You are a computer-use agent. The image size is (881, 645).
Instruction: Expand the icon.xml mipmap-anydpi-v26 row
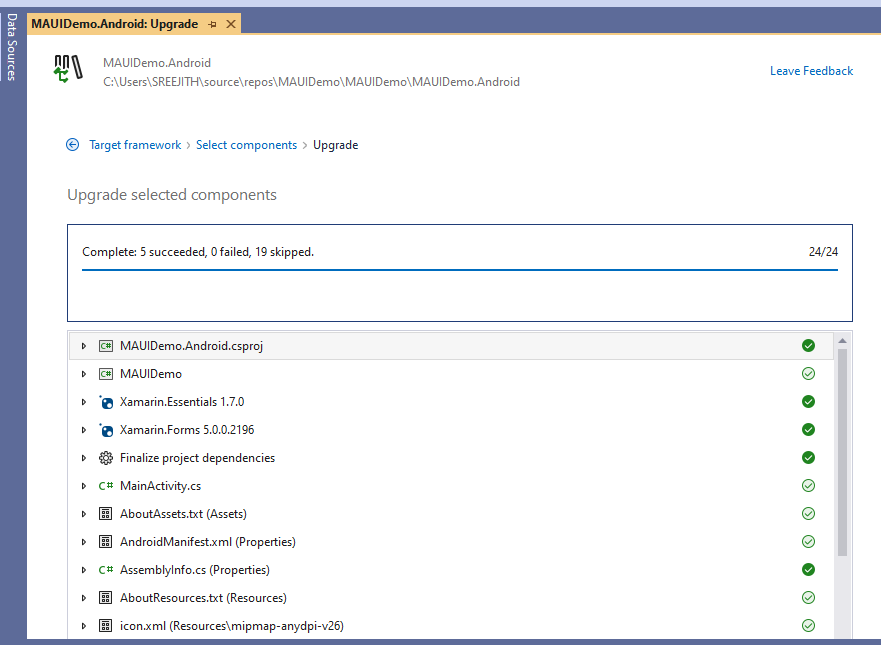(84, 626)
